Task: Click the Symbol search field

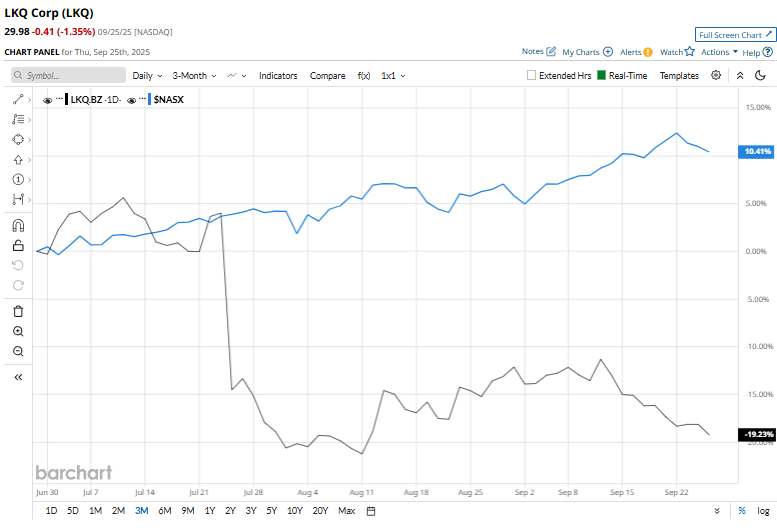Action: 68,75
